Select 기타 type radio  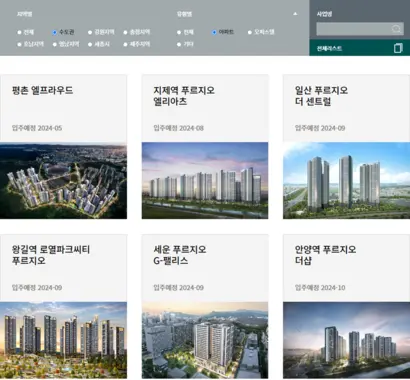[x=179, y=44]
